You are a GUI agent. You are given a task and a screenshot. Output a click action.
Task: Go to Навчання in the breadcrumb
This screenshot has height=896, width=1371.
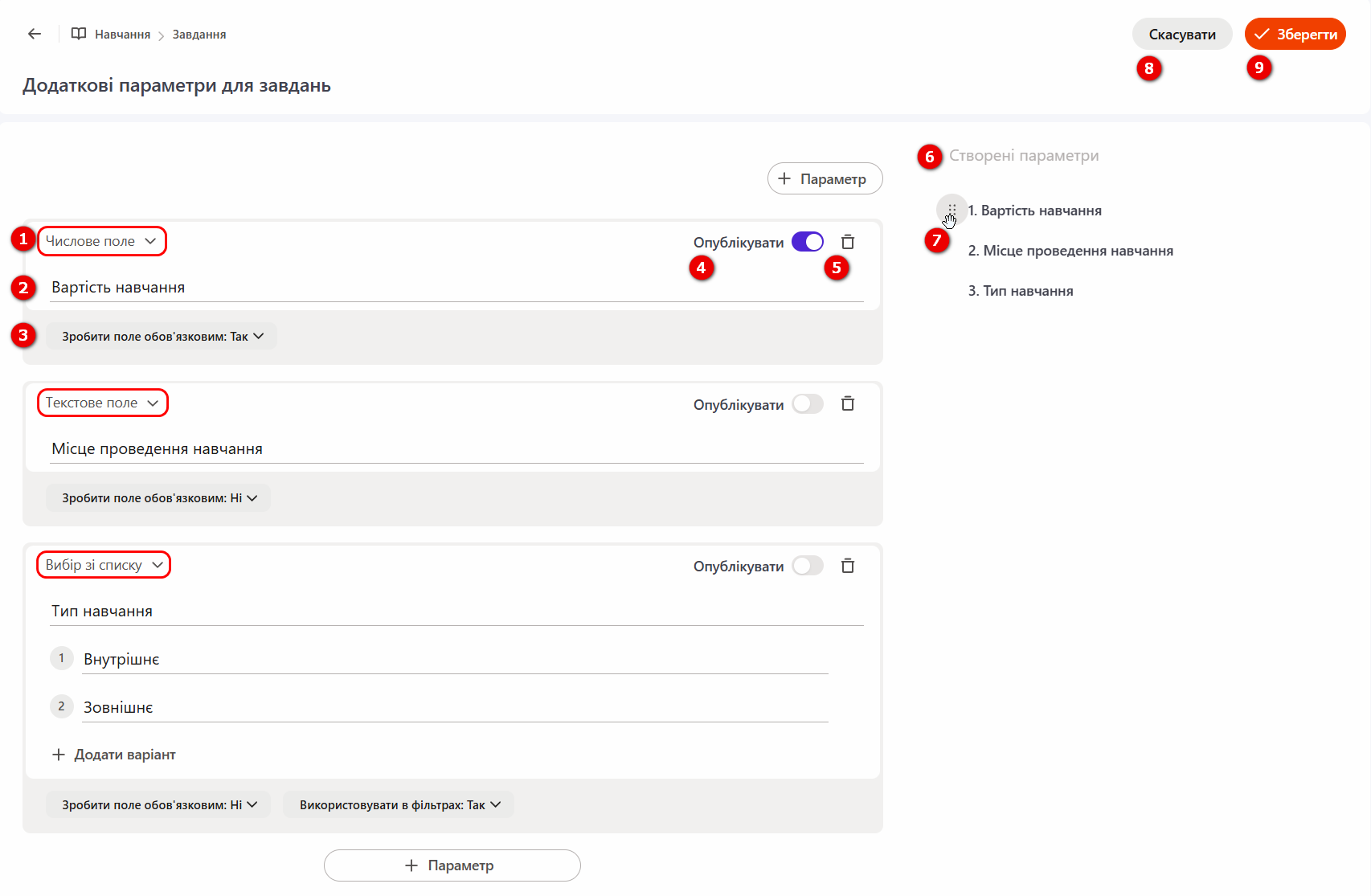(x=122, y=35)
